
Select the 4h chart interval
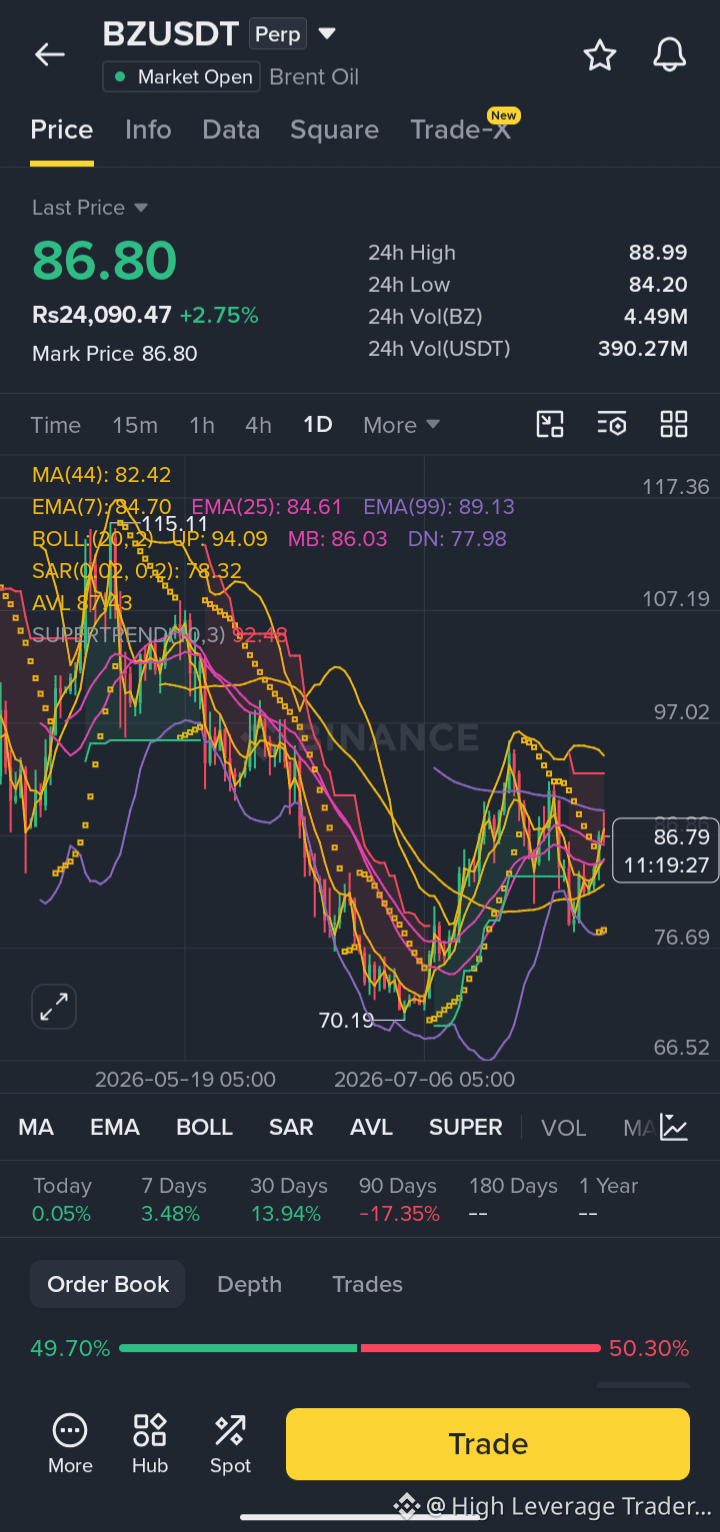click(x=258, y=425)
